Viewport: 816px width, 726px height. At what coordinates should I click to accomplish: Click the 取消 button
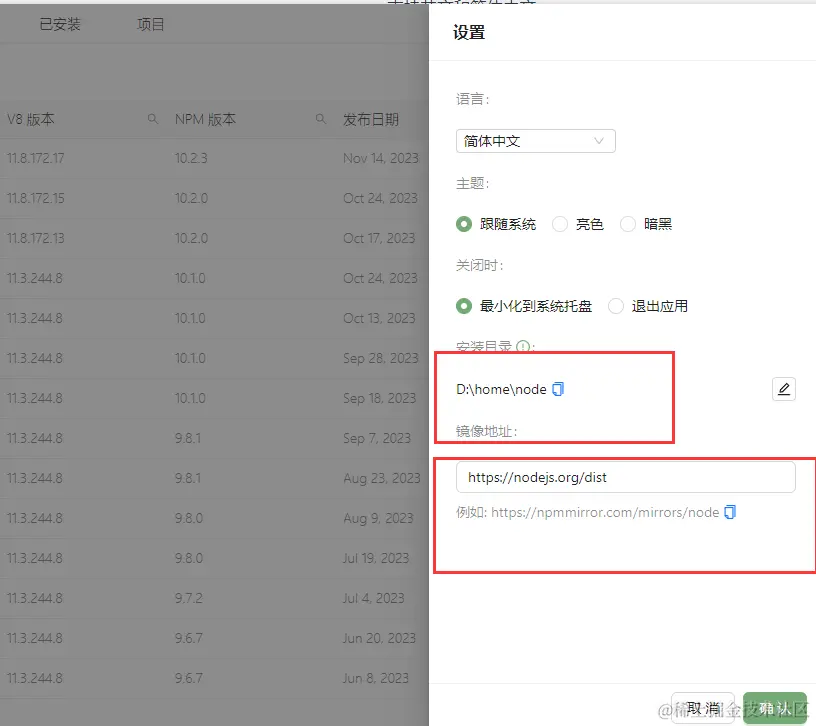click(x=703, y=708)
